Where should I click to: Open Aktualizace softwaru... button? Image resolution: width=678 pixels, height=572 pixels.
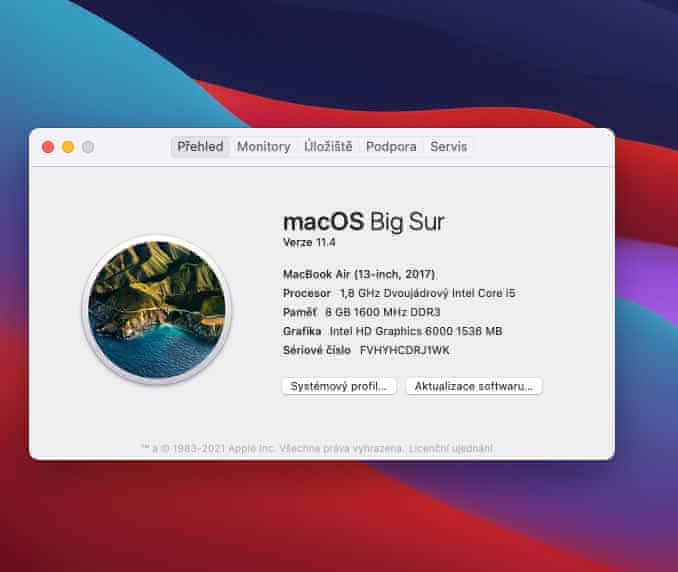tap(474, 386)
